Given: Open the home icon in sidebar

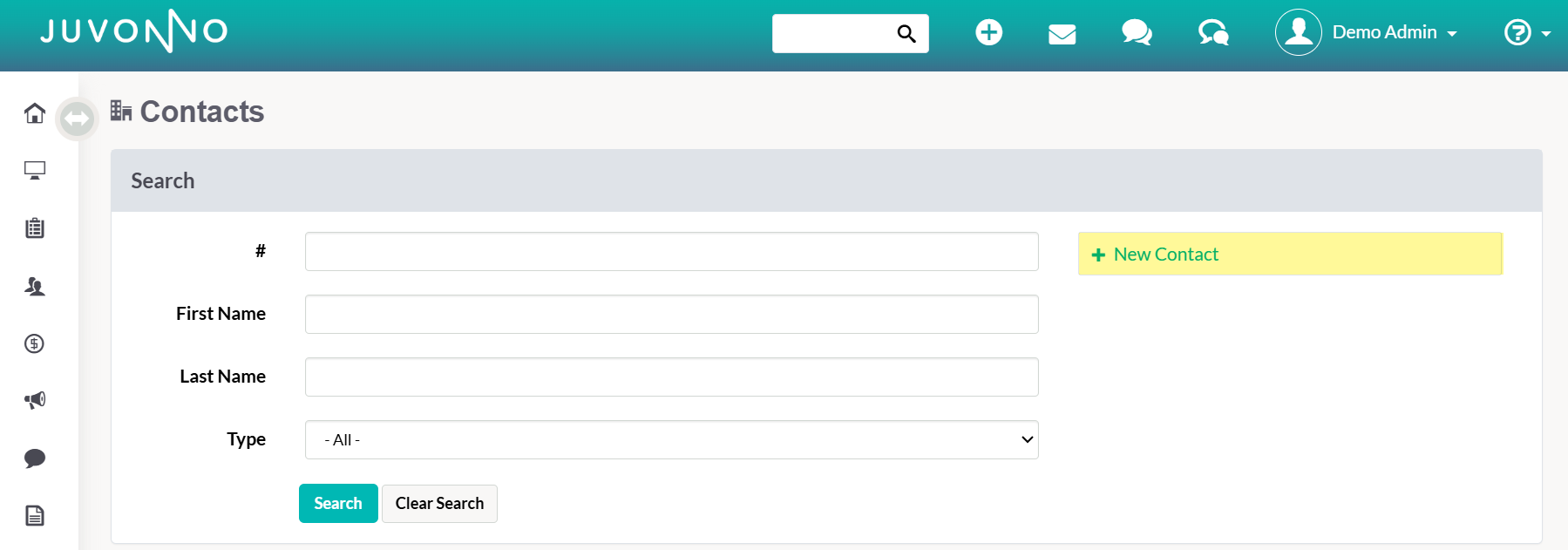Looking at the screenshot, I should [x=35, y=113].
